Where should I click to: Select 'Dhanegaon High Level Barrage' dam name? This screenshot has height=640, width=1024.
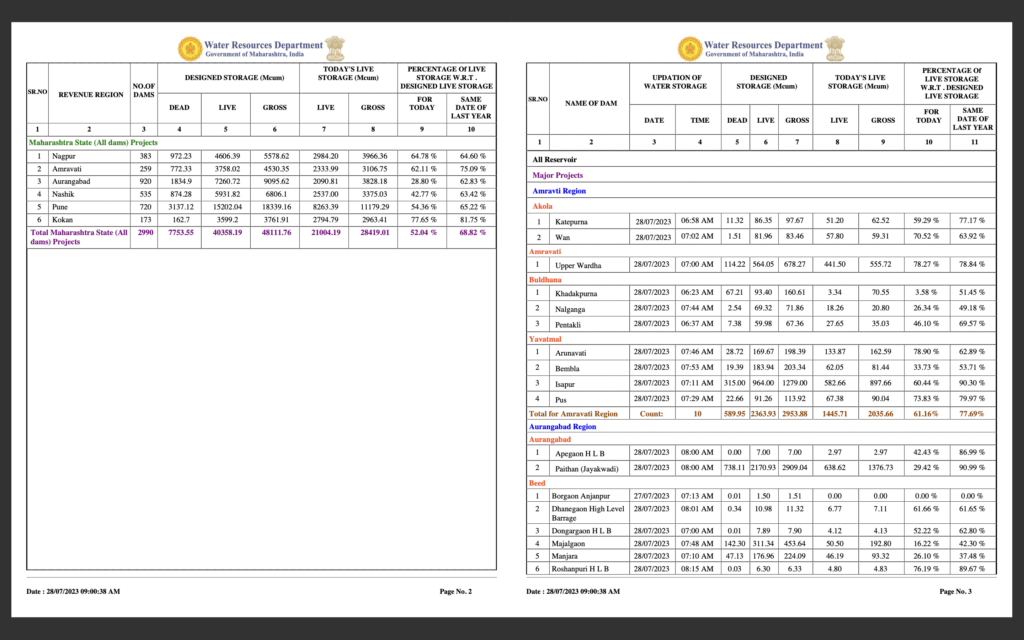tap(588, 513)
